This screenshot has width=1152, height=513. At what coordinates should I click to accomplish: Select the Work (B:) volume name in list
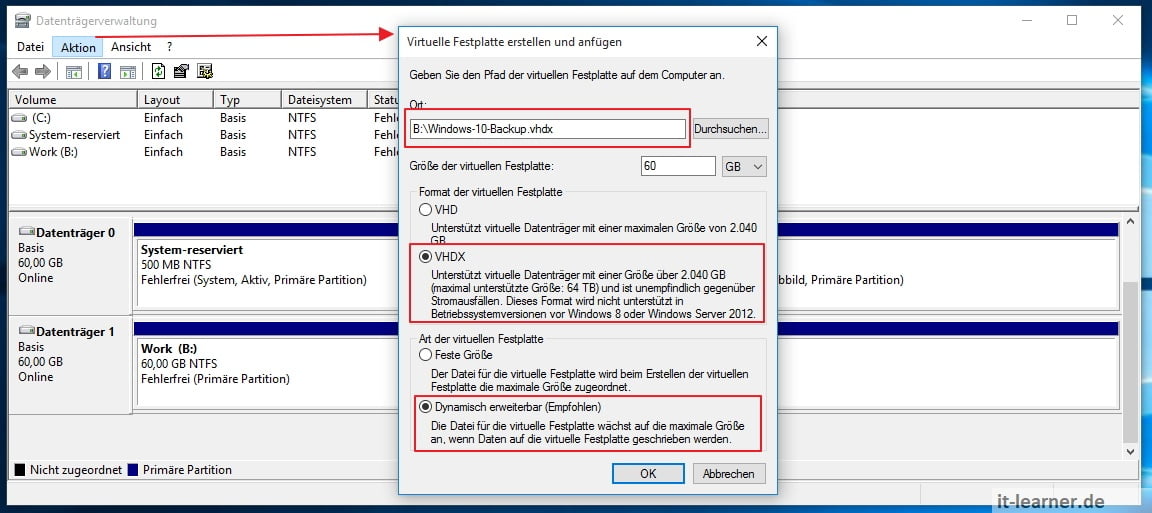point(54,152)
